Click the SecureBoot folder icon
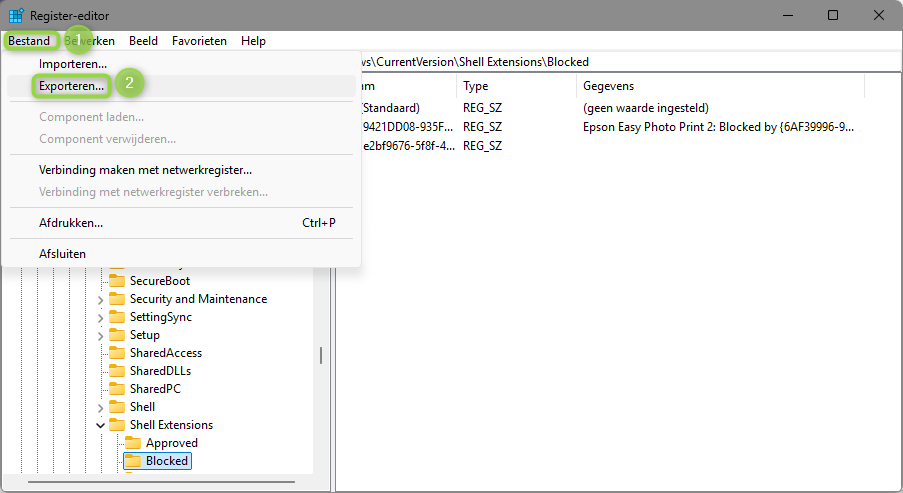 pos(117,281)
